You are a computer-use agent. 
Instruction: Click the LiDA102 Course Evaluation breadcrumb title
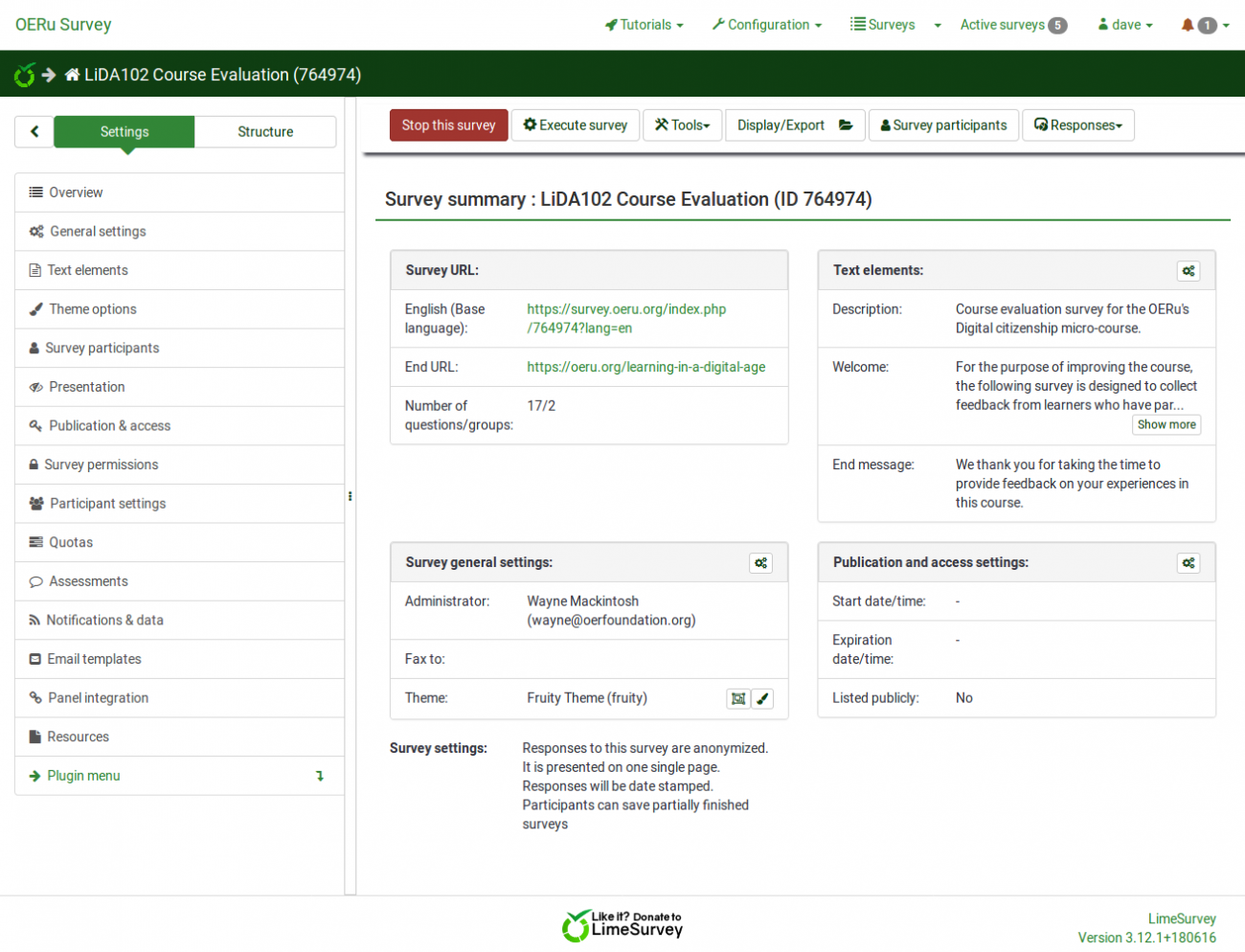(222, 75)
